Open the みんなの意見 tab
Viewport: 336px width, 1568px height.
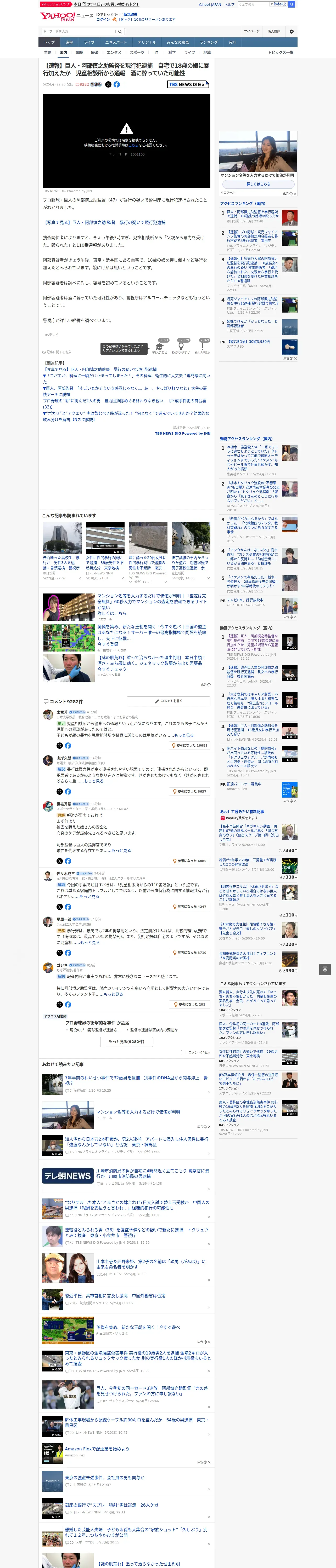point(177,43)
